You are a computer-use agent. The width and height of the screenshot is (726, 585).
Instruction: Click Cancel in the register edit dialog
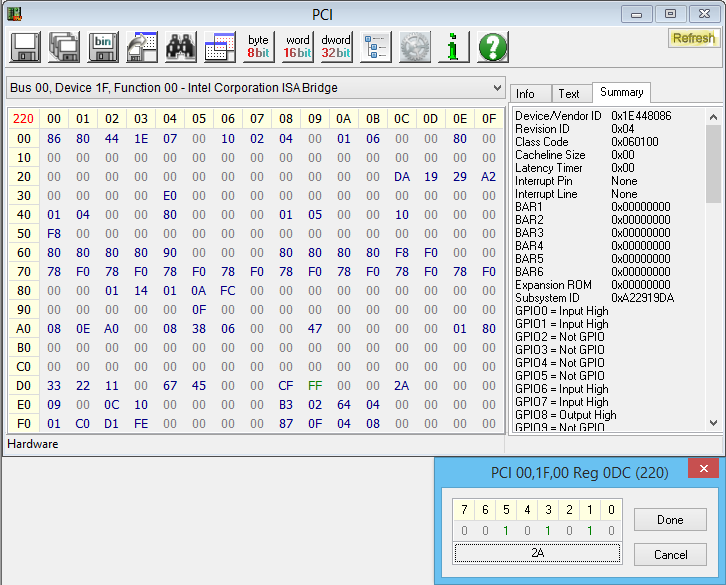coord(670,554)
